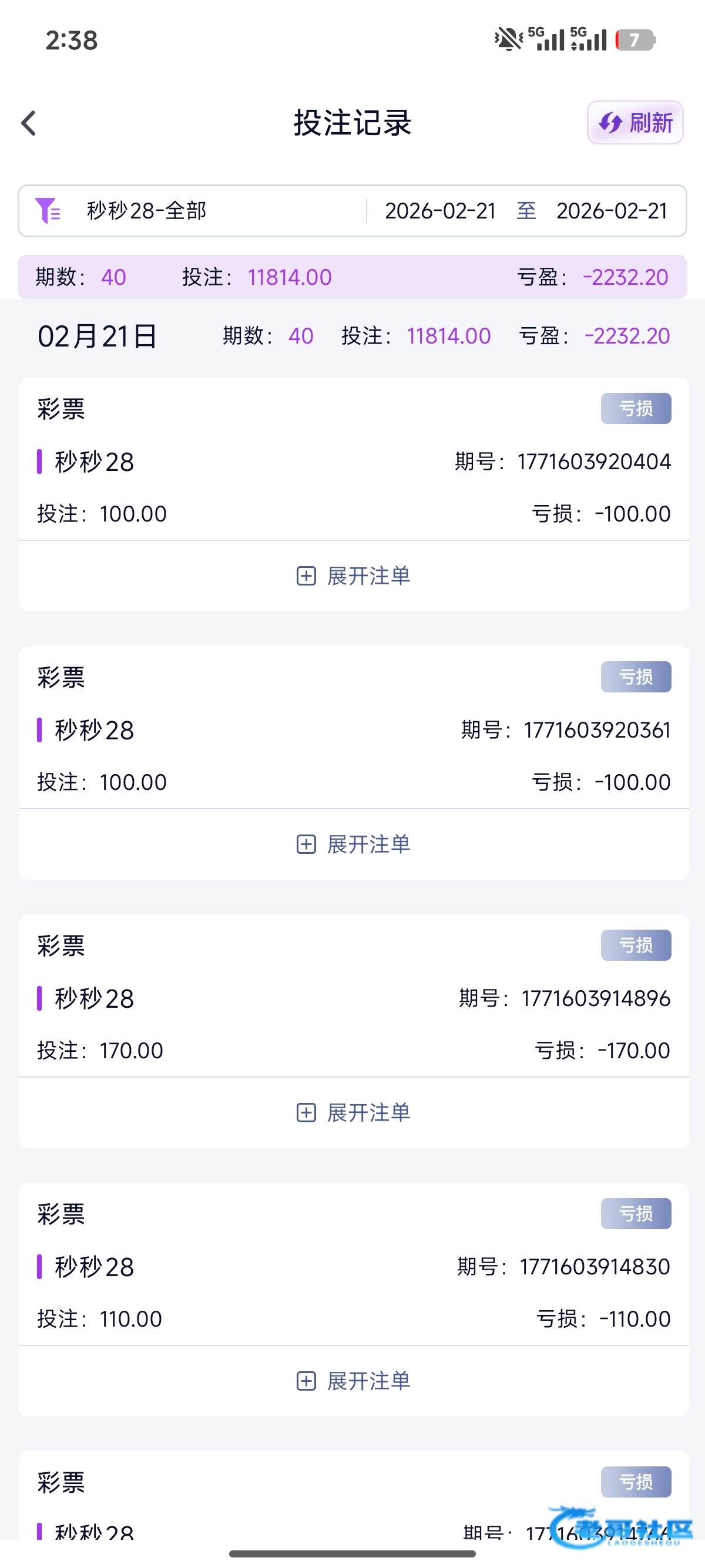Tap the purple filter funnel icon

(47, 211)
